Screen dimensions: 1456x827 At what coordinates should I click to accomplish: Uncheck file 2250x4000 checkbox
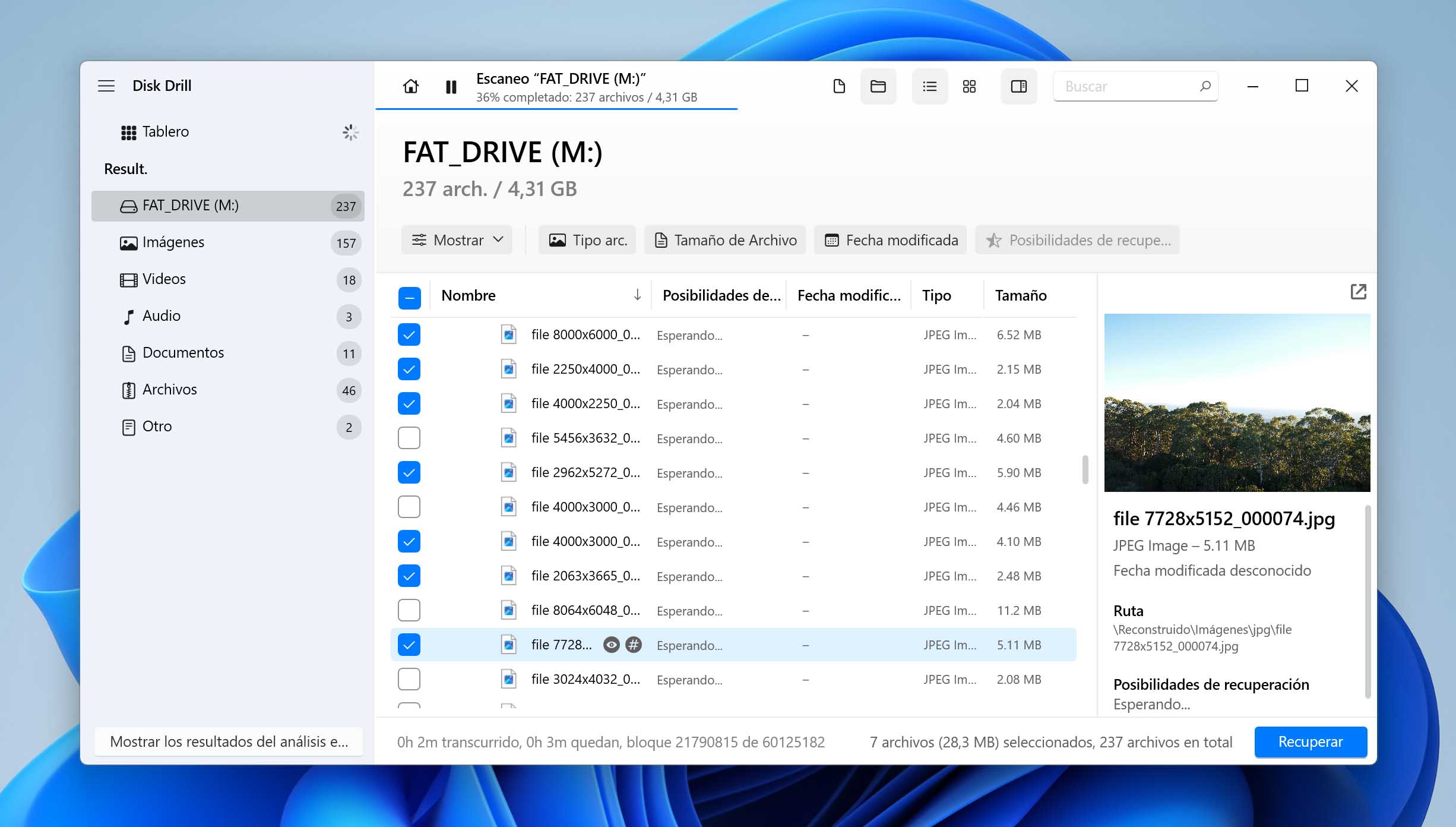pos(409,369)
